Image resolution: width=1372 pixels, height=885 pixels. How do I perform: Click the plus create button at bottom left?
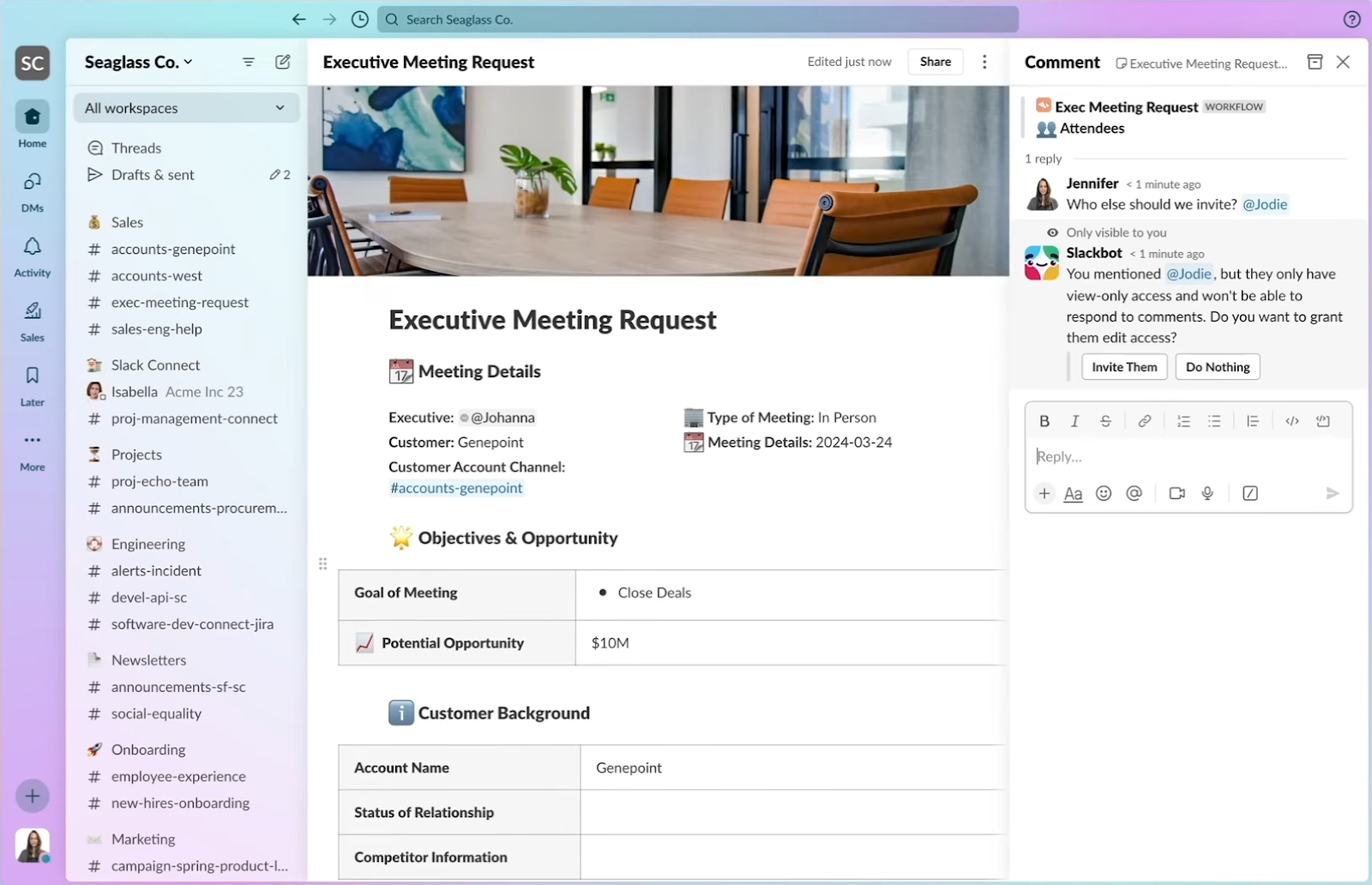[32, 796]
